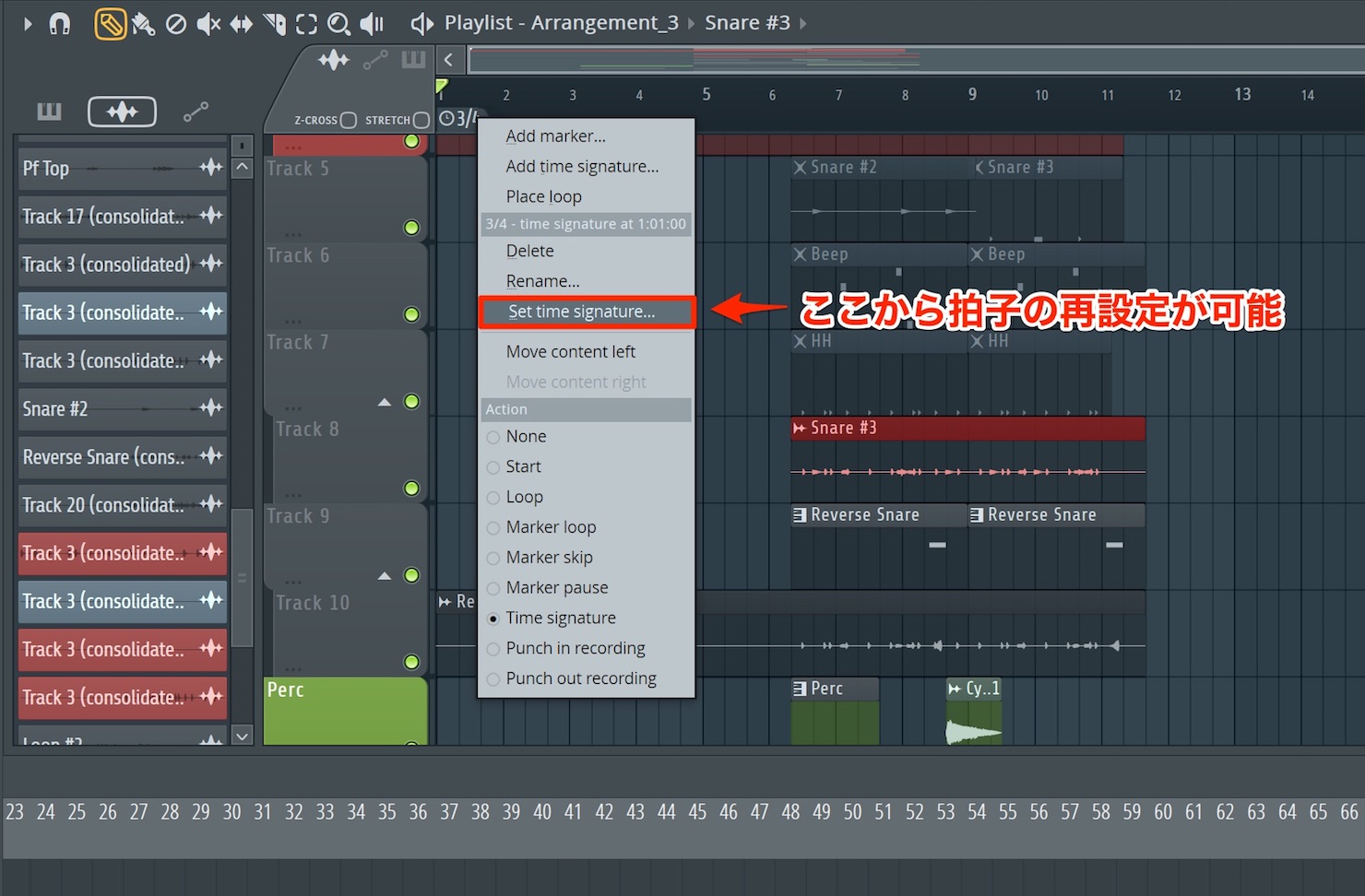
Task: Mute Track 6 using its green LED
Action: [x=411, y=314]
